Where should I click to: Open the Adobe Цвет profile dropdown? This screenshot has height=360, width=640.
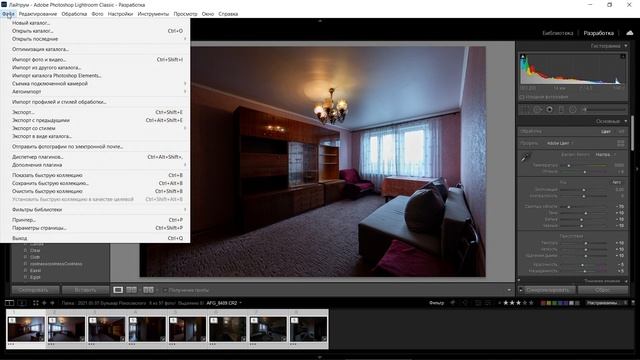click(560, 143)
